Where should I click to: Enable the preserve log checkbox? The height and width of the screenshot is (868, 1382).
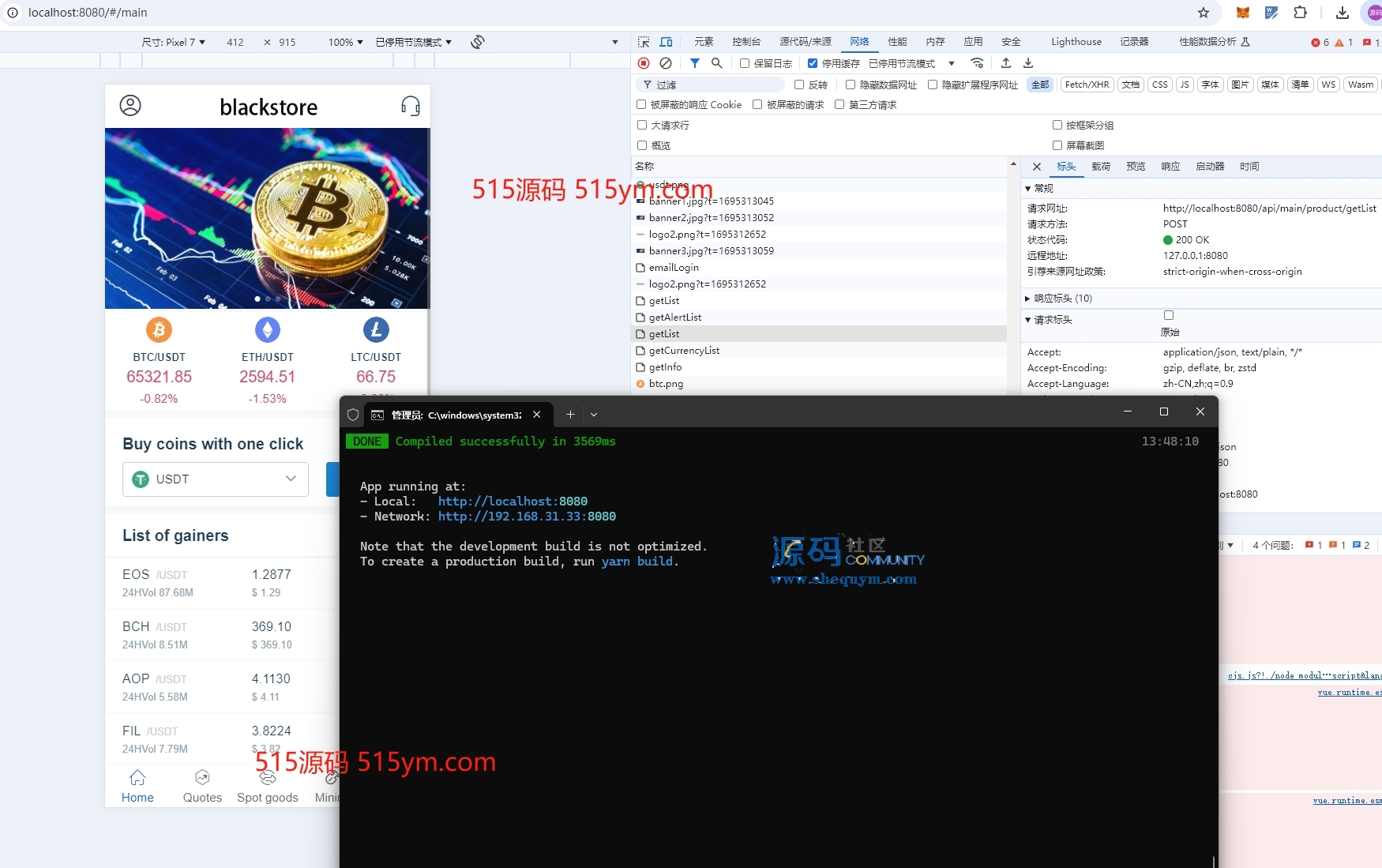click(745, 63)
